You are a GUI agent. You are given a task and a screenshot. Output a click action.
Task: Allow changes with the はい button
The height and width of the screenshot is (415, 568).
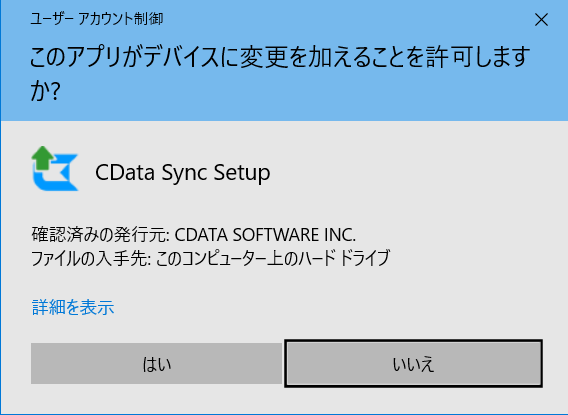[156, 364]
